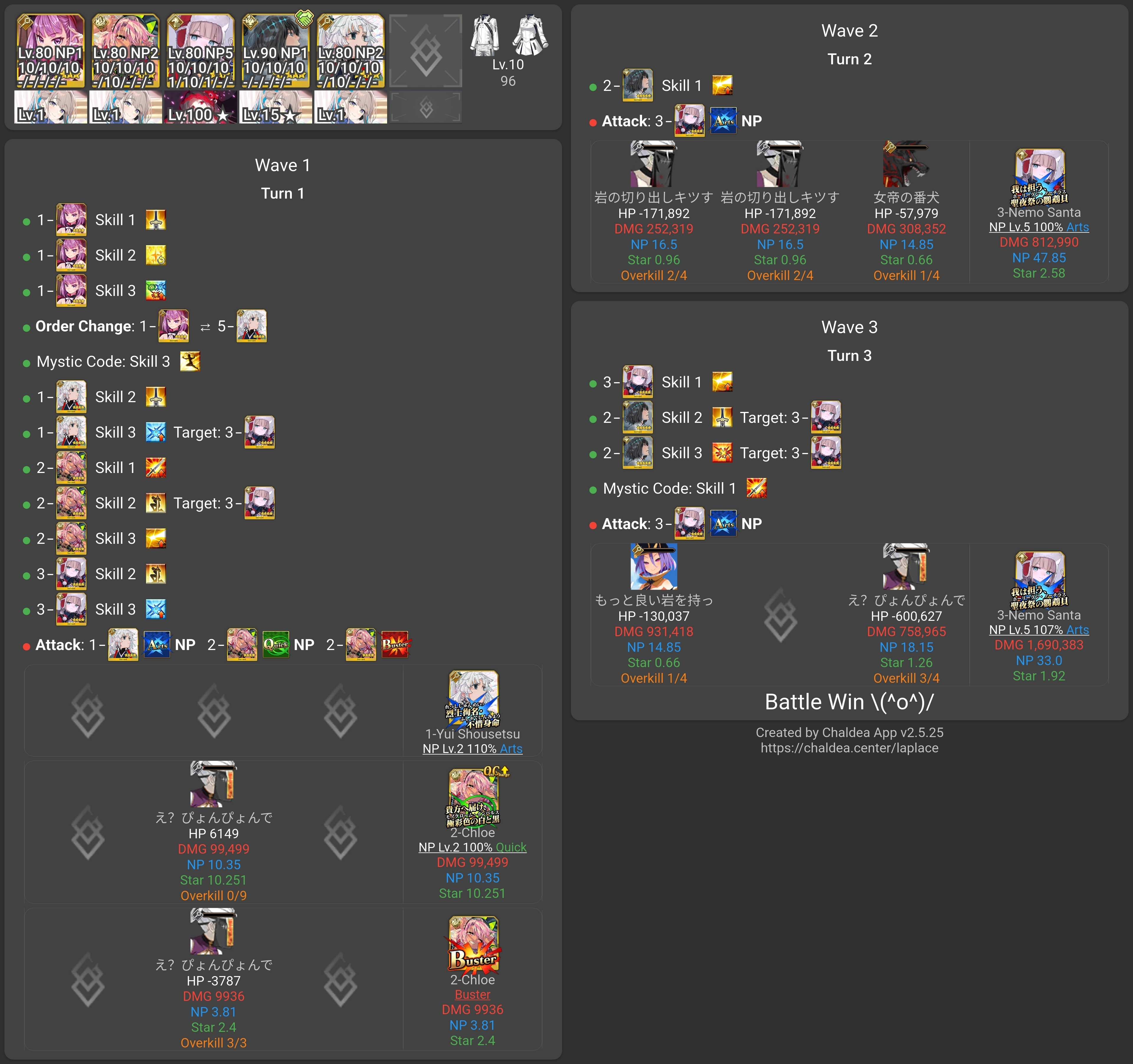Click Wave 2 Skill 1 NP charge icon
1133x1064 pixels.
coord(722,86)
